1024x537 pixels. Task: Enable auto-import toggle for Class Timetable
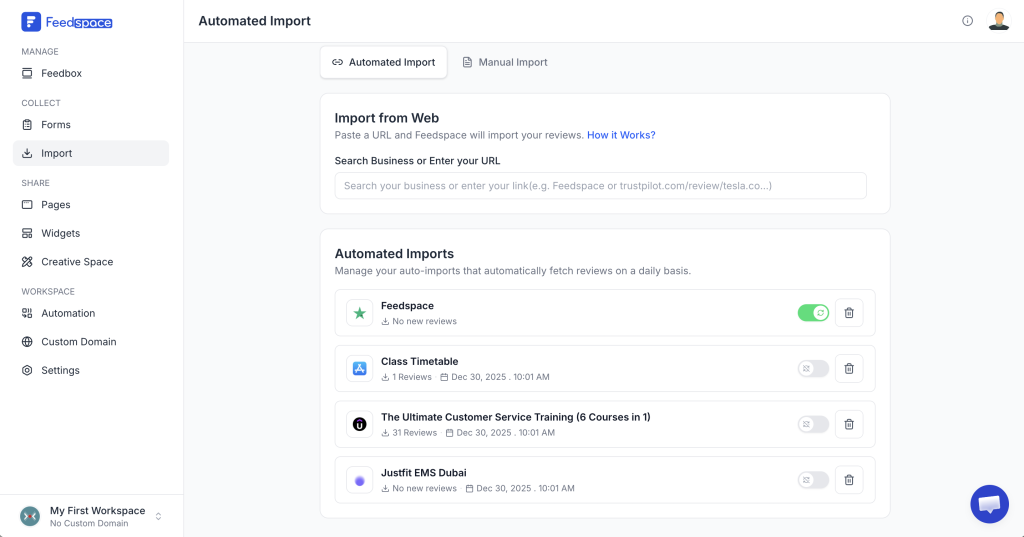[x=813, y=369]
